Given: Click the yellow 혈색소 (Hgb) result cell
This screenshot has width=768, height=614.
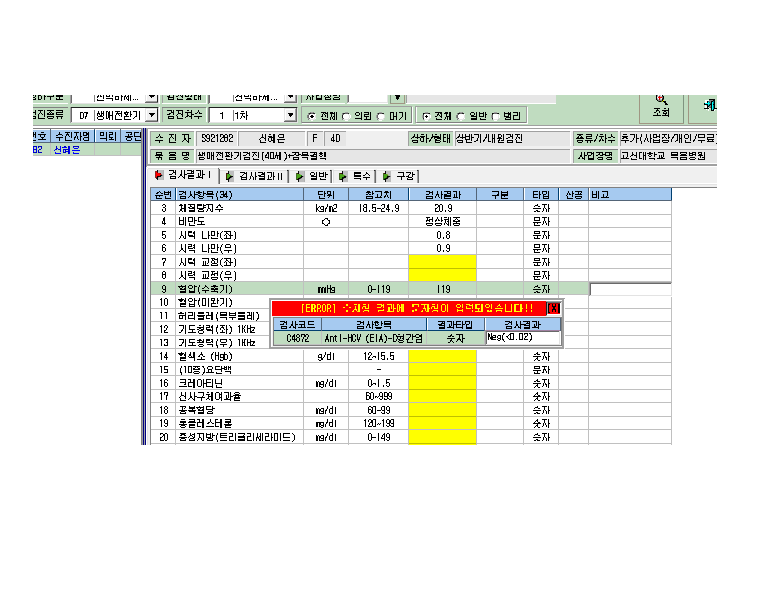Looking at the screenshot, I should [442, 356].
